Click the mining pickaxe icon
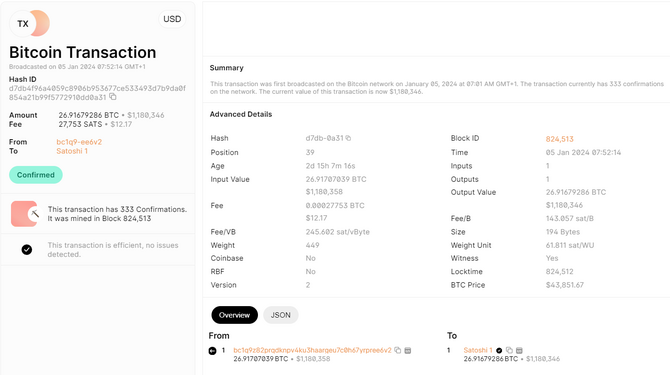The image size is (670, 375). point(35,214)
